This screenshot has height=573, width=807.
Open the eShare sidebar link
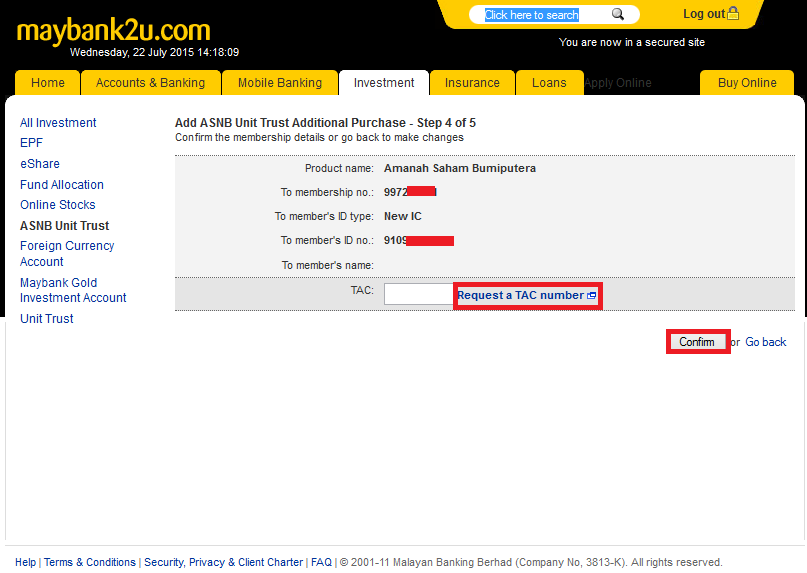40,164
